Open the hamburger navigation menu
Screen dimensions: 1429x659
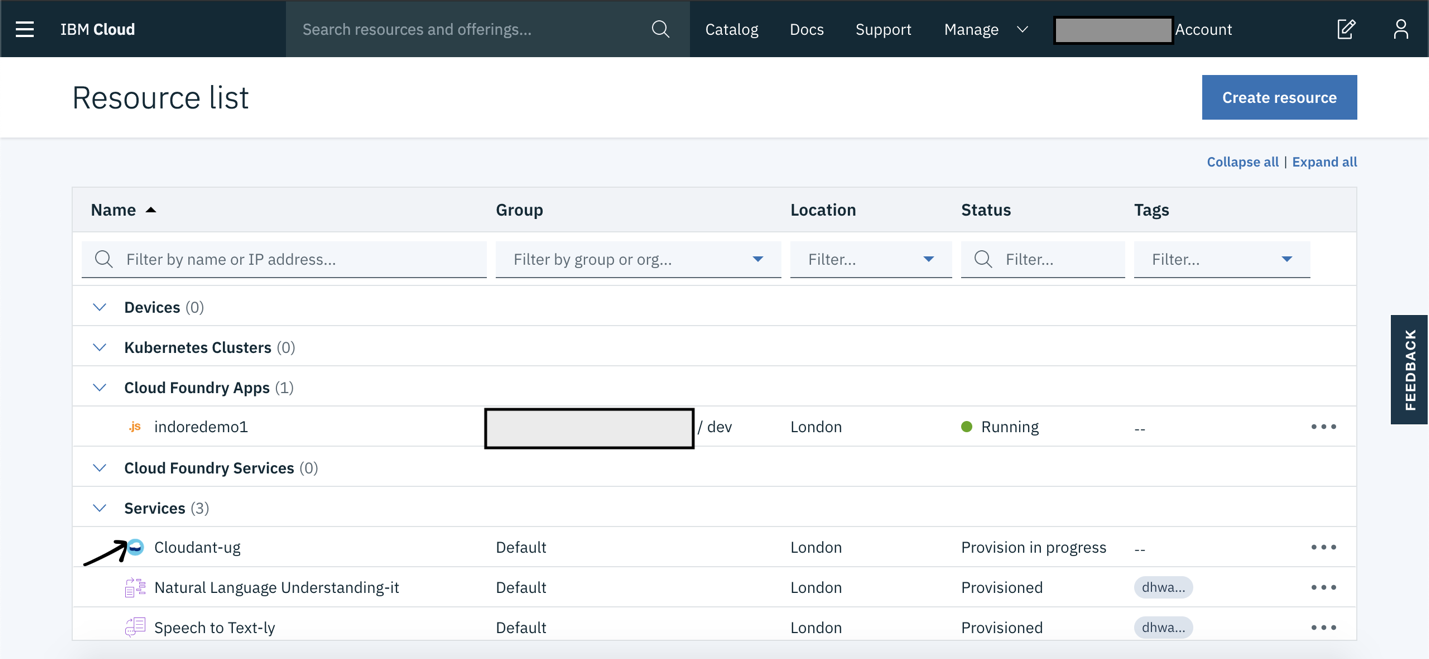pyautogui.click(x=25, y=29)
